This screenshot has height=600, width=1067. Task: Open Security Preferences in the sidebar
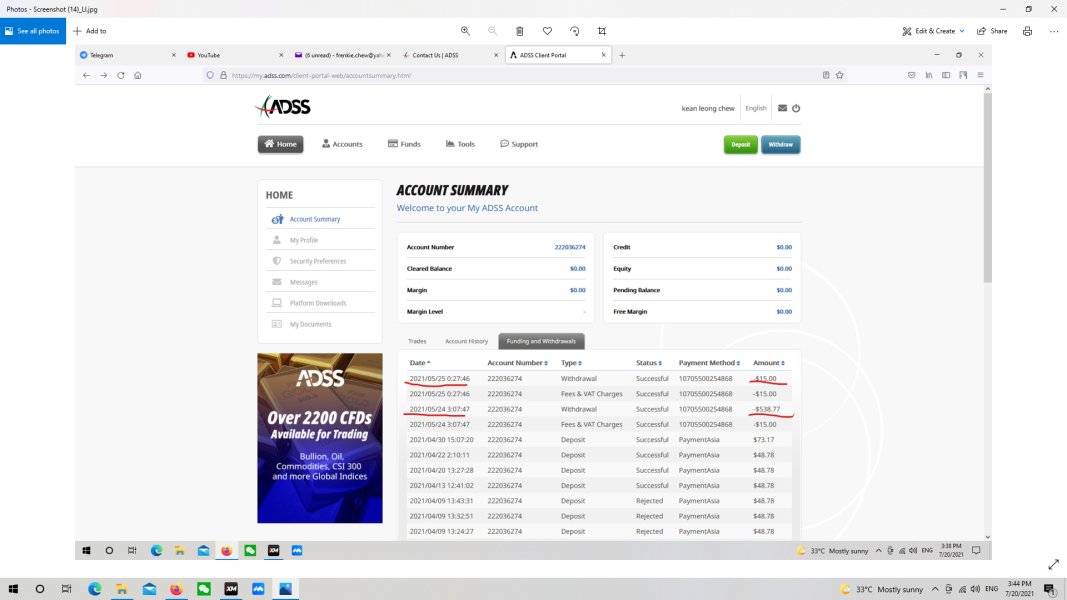(320, 261)
